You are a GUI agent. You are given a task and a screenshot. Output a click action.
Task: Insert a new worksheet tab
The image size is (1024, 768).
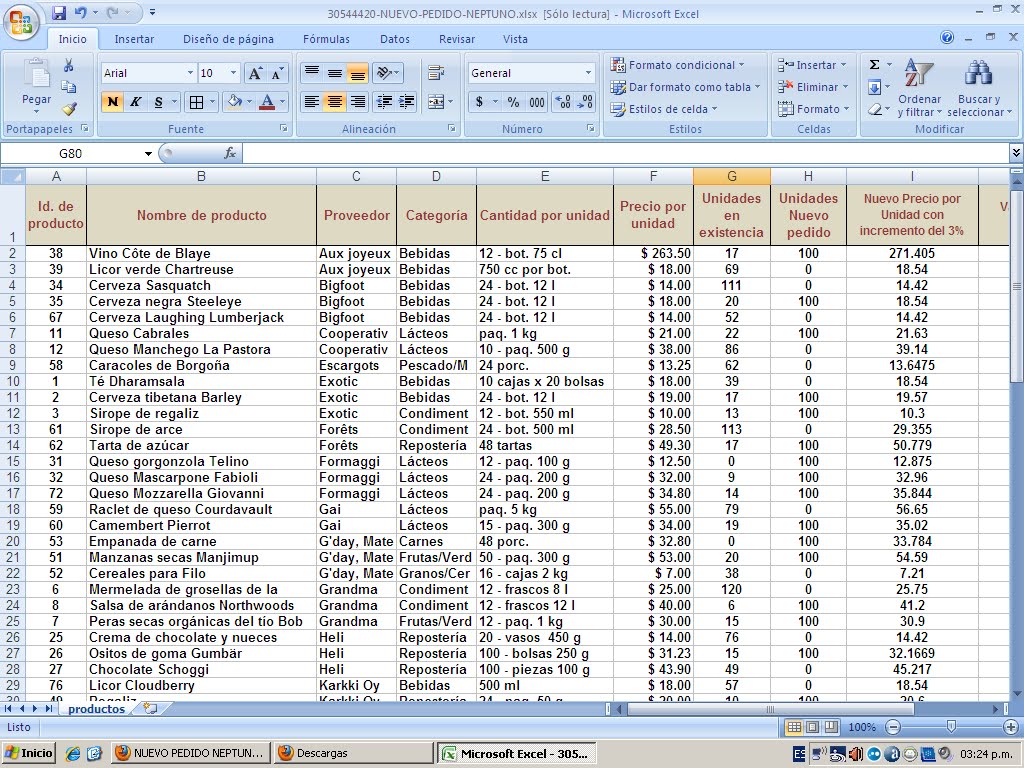pyautogui.click(x=150, y=709)
